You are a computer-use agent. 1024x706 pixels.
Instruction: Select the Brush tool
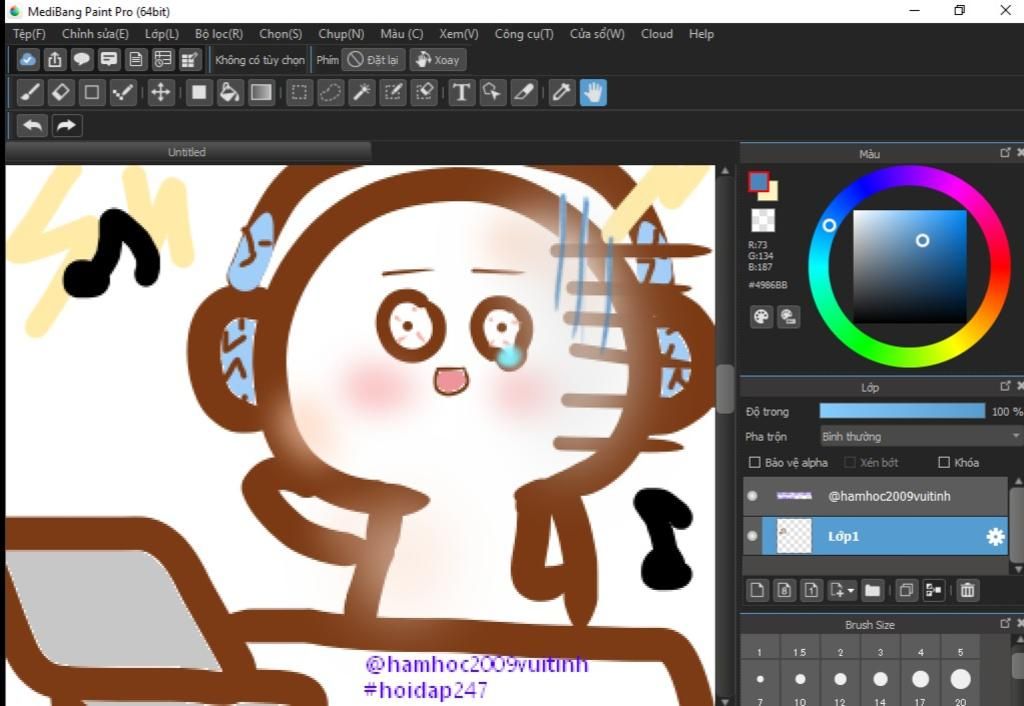tap(29, 92)
